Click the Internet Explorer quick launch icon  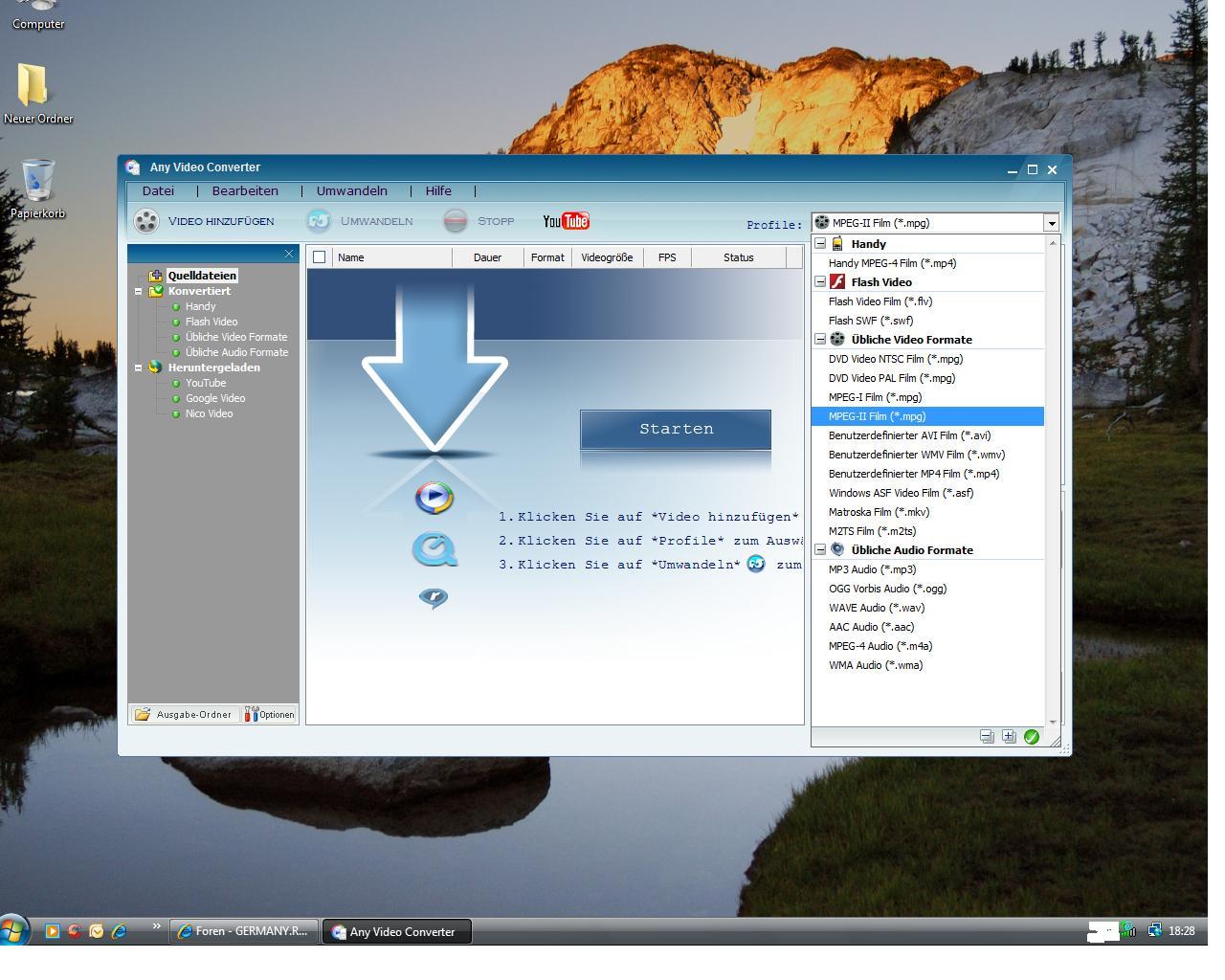point(119,930)
